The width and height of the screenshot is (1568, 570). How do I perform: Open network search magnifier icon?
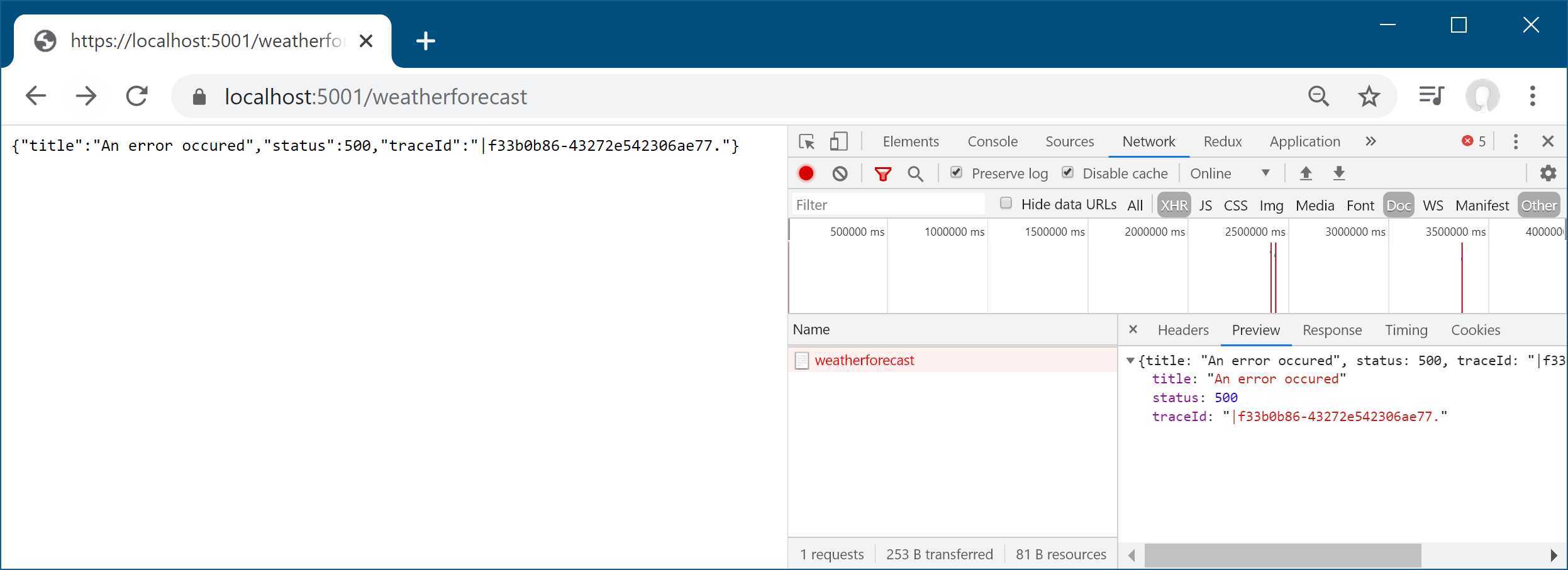coord(916,173)
